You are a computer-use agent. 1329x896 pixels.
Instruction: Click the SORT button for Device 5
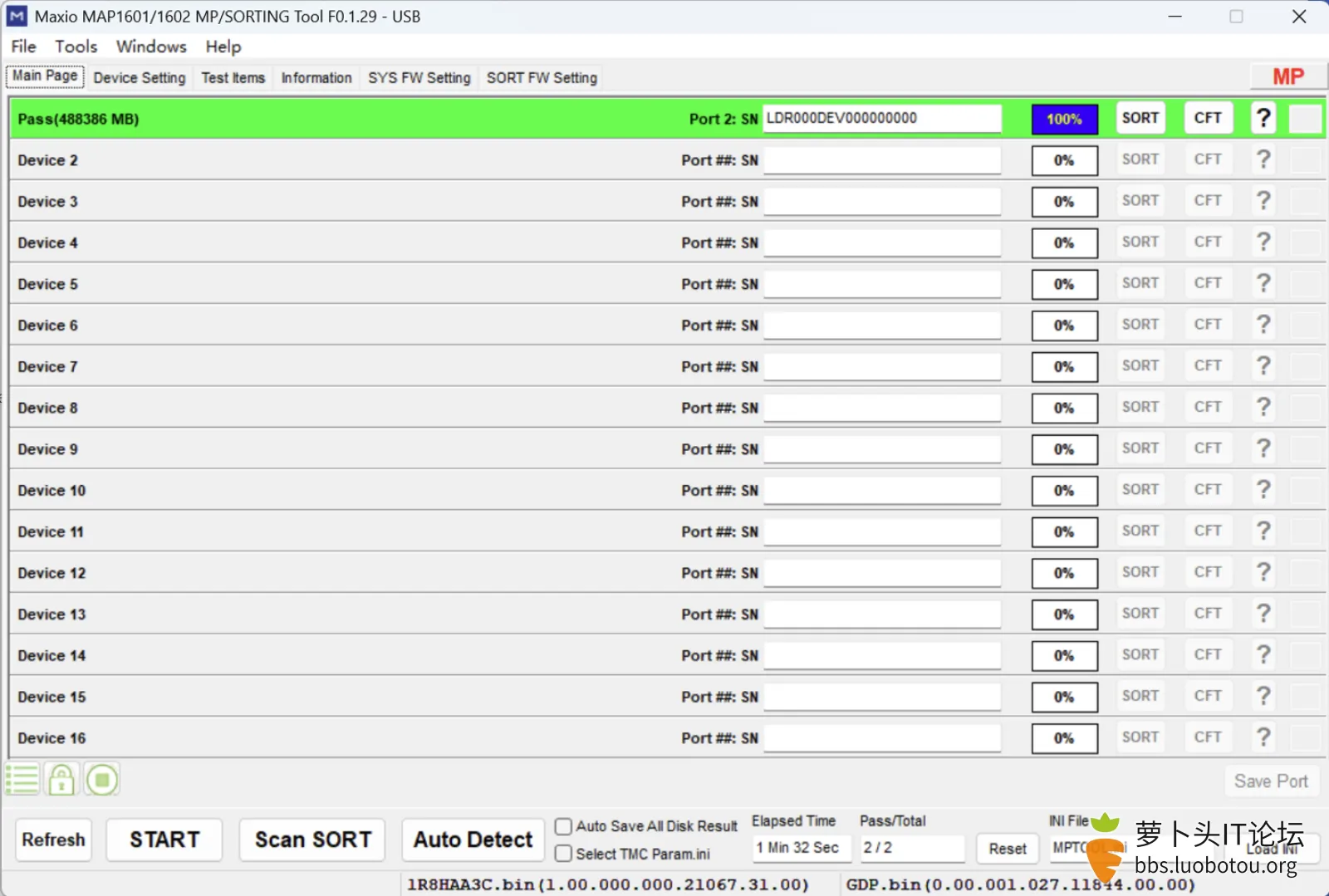(x=1140, y=283)
